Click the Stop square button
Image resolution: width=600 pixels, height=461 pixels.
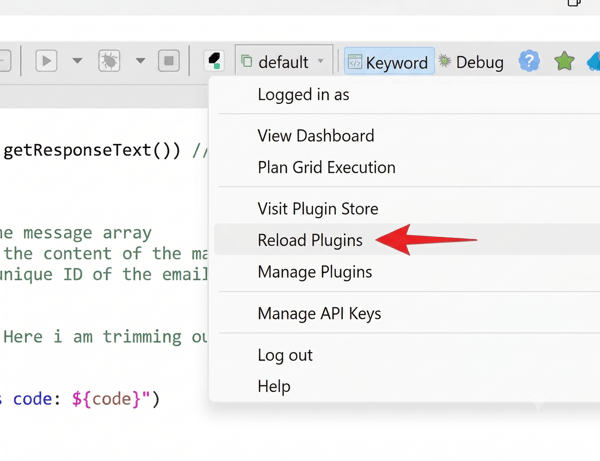[169, 60]
